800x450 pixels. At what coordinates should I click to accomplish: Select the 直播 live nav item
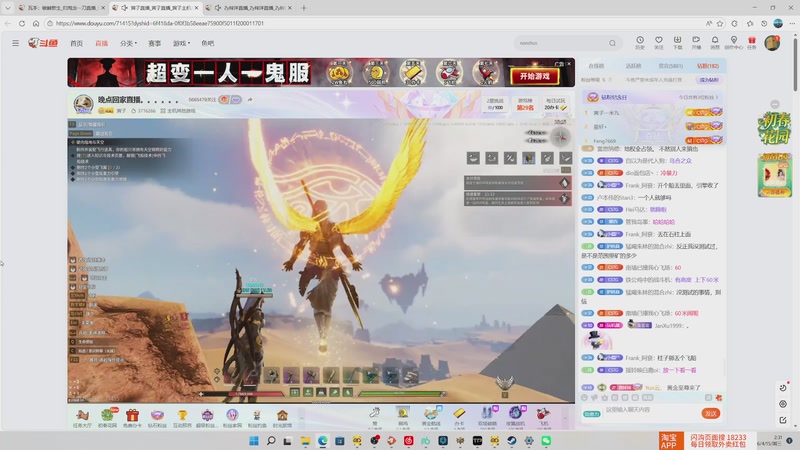102,43
